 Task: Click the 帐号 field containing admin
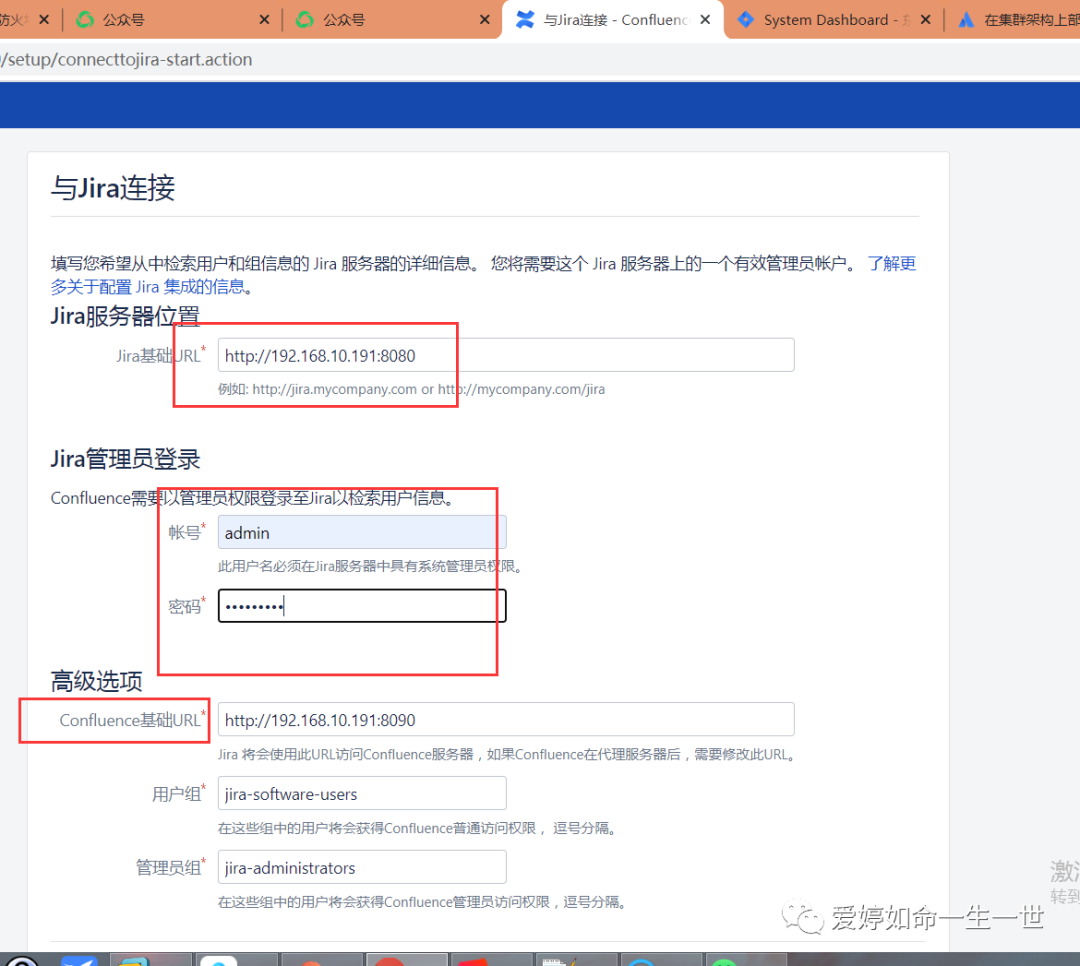point(362,533)
